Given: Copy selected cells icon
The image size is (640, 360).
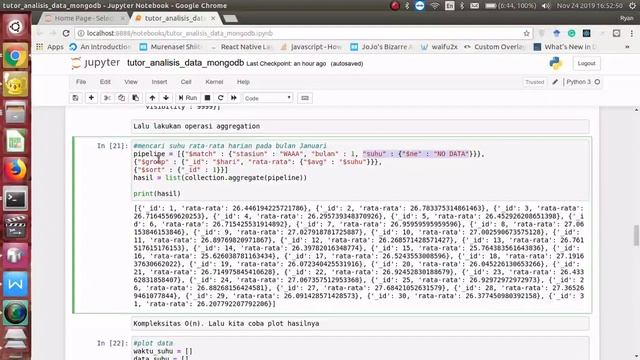Looking at the screenshot, I should 122,98.
